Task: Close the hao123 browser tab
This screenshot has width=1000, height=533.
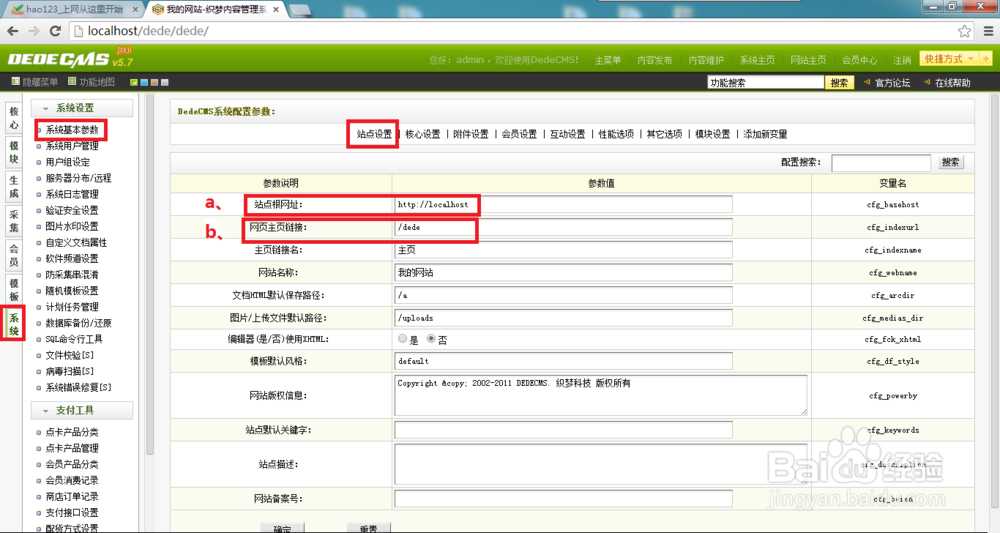Action: 135,10
